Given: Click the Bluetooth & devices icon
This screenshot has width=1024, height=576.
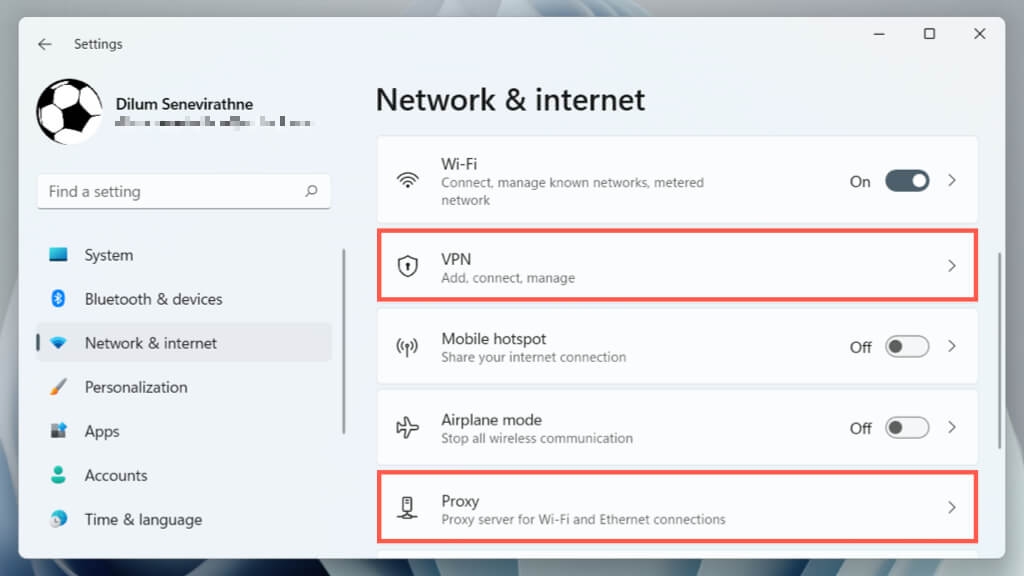Looking at the screenshot, I should [58, 299].
